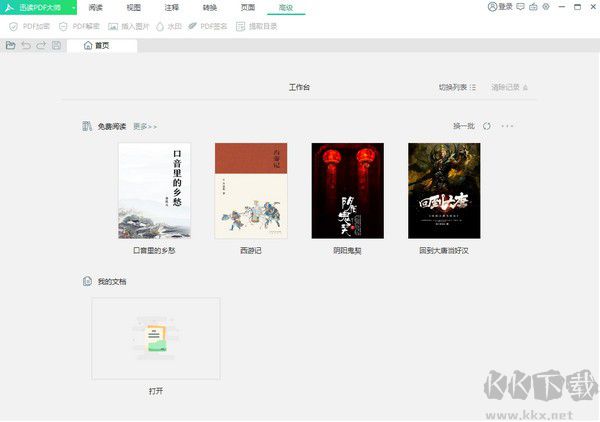Expand the 迅读PDF大师 app menu dropdown arrow

[73, 7]
